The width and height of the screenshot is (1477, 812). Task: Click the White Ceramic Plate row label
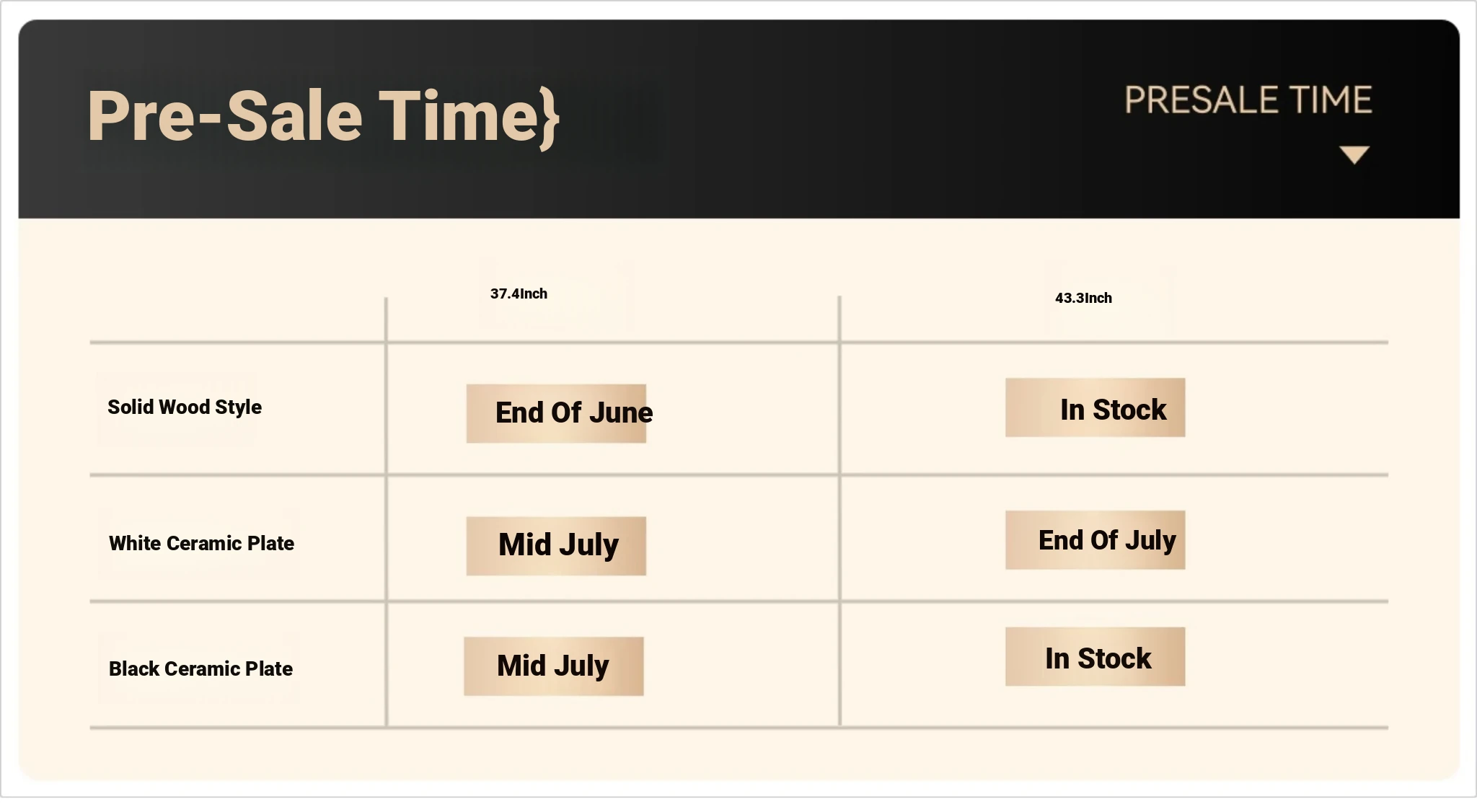201,543
